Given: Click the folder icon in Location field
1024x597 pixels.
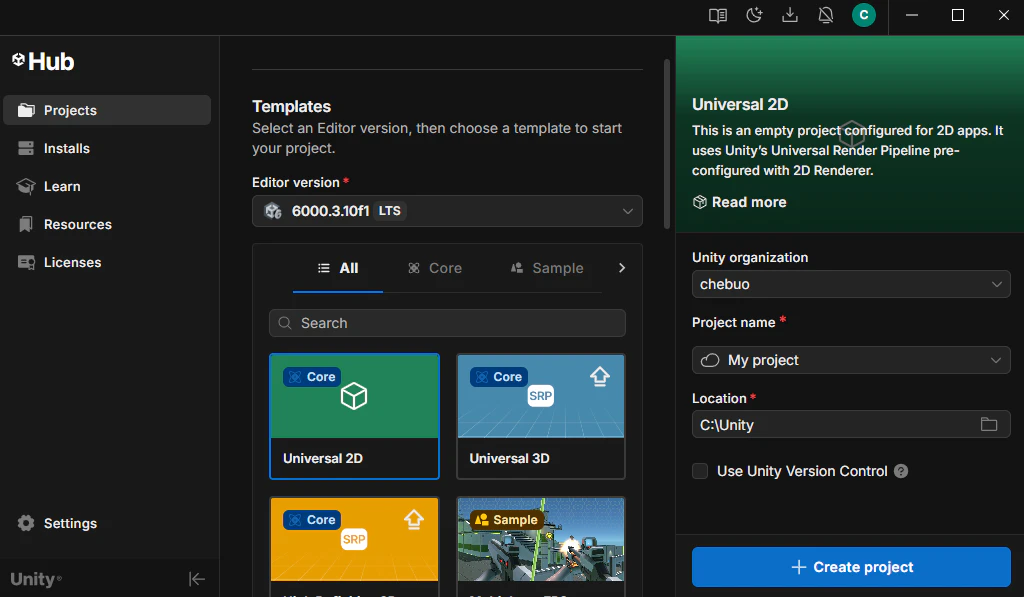Looking at the screenshot, I should (989, 425).
